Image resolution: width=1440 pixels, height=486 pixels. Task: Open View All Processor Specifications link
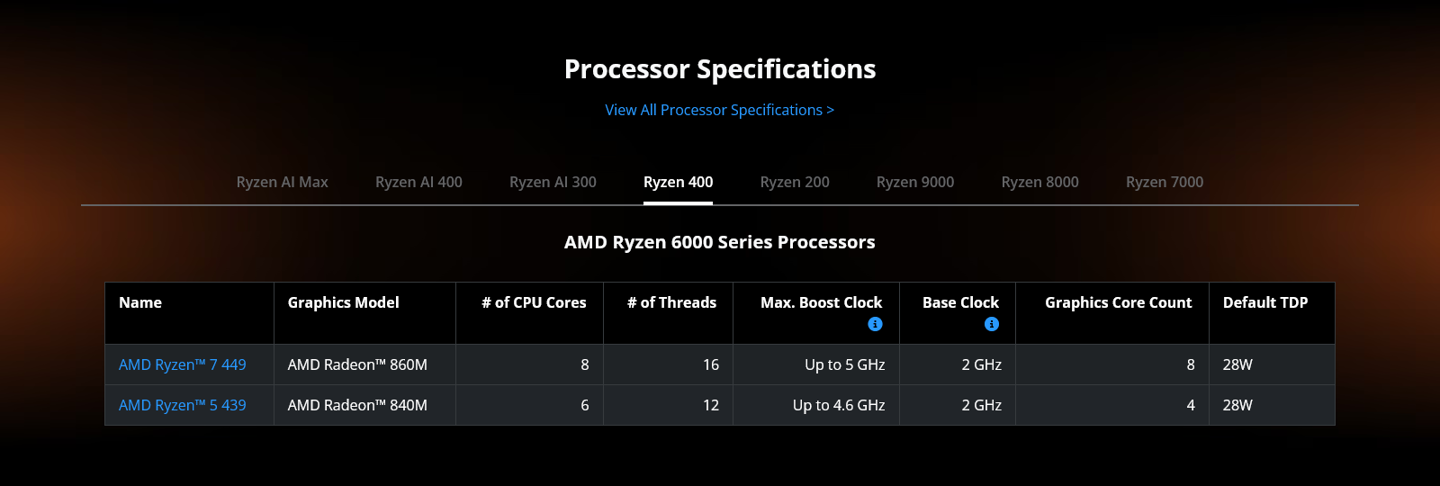coord(719,110)
